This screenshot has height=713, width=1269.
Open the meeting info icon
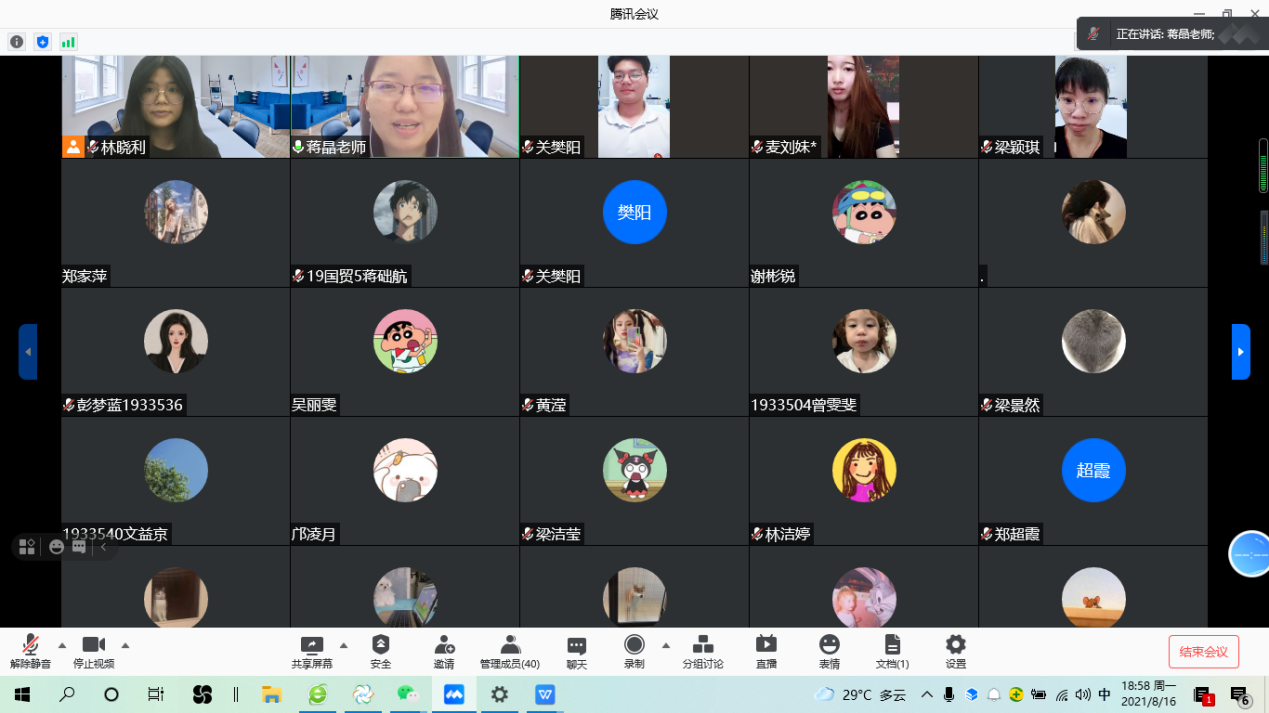[16, 42]
